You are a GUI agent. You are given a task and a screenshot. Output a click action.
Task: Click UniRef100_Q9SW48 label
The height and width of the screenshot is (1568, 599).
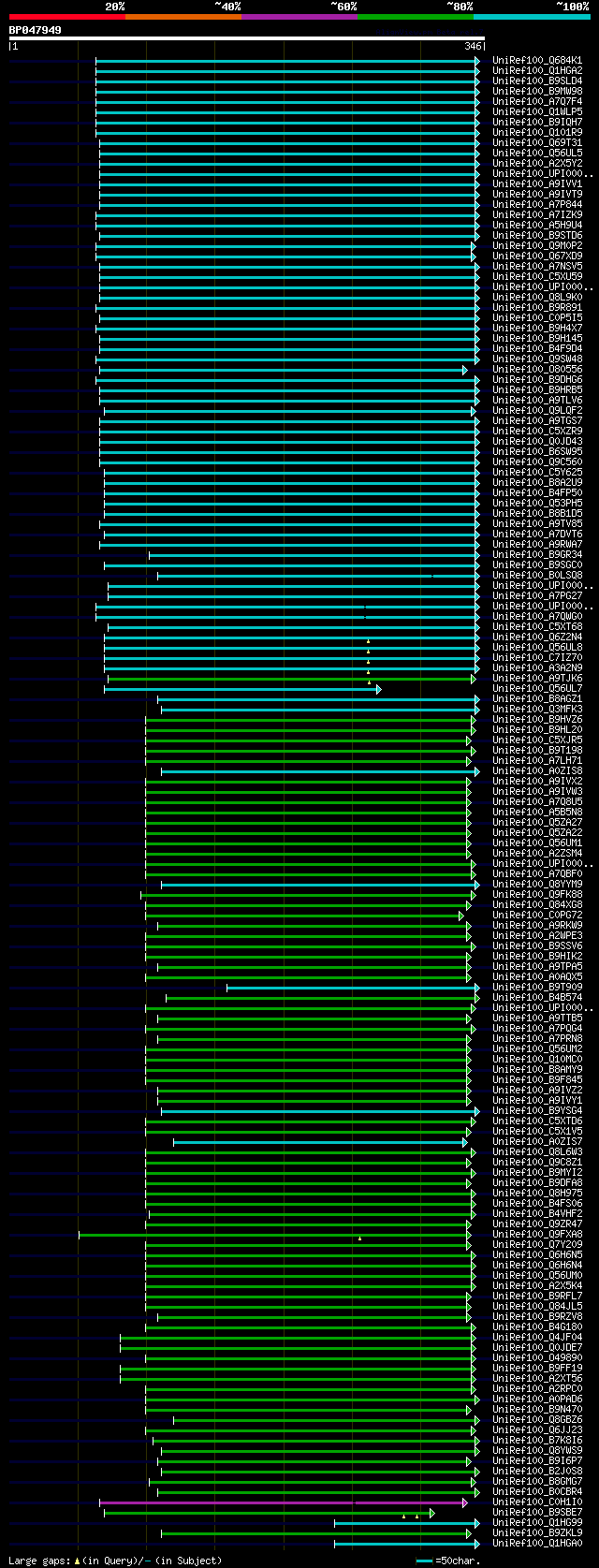(537, 359)
